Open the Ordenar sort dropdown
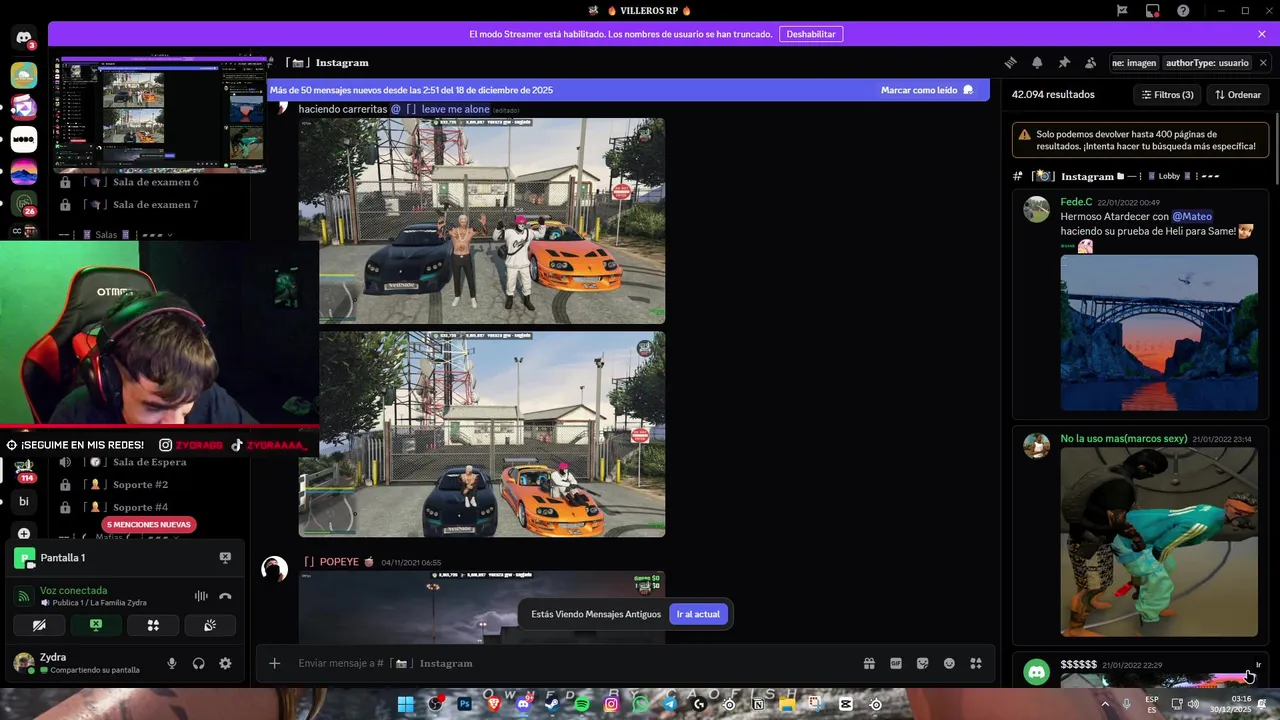 click(1238, 95)
